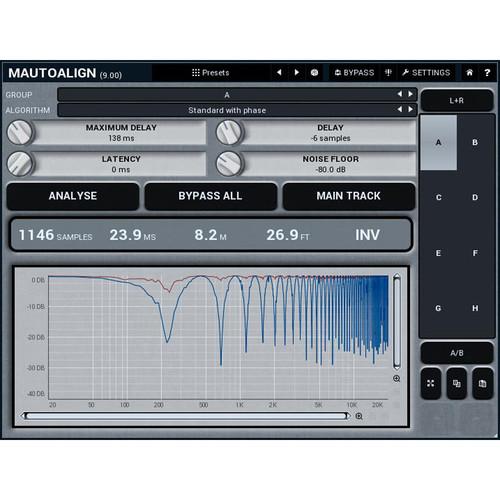Screen dimensions: 500x500
Task: Click the 8.2 M distance readout
Action: pos(211,235)
